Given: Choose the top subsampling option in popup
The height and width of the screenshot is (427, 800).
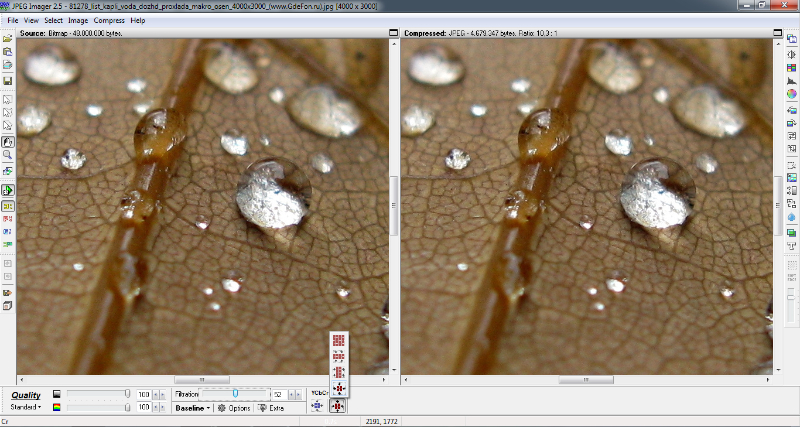Looking at the screenshot, I should (341, 340).
